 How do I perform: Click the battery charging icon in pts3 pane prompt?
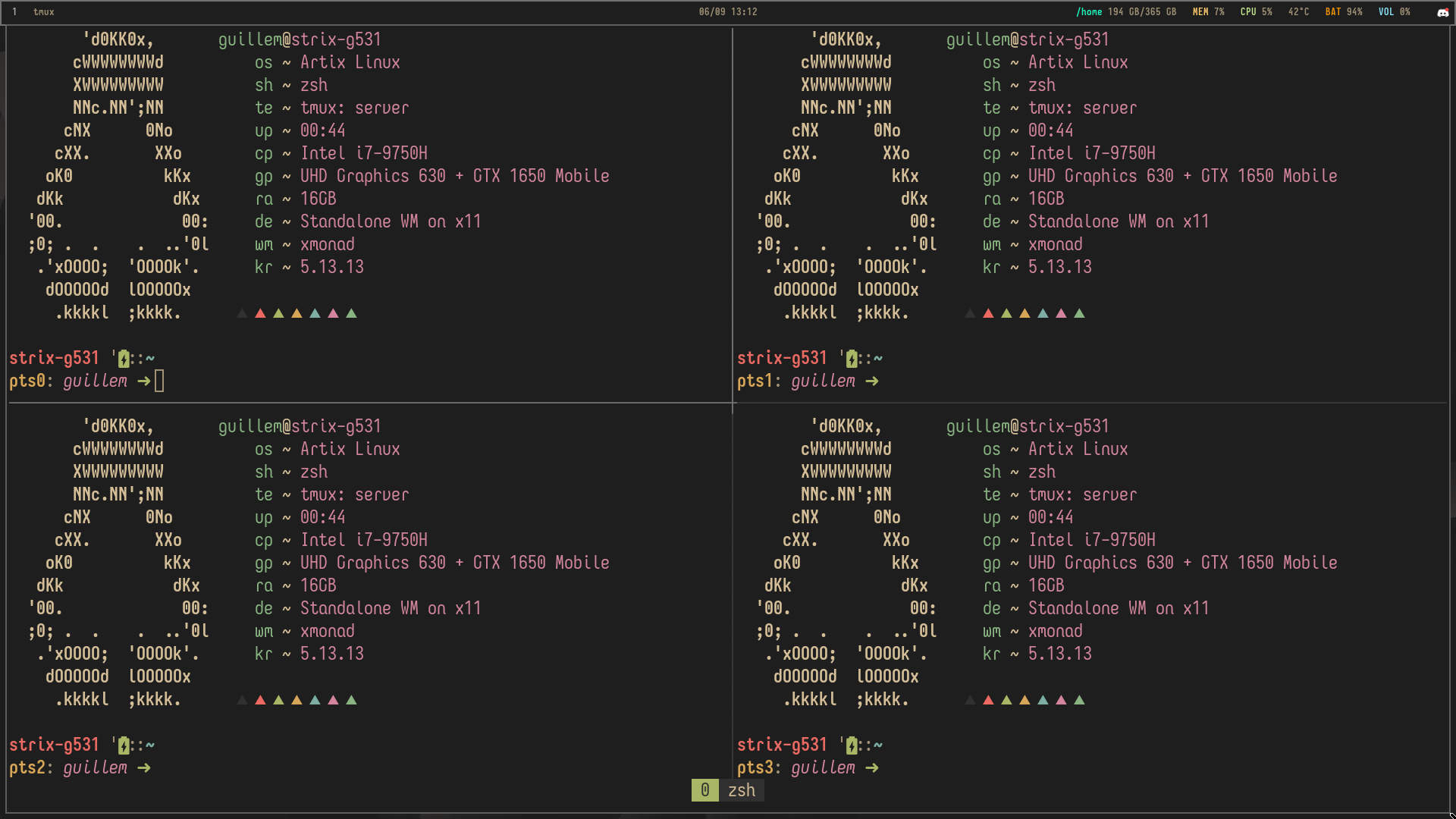852,745
